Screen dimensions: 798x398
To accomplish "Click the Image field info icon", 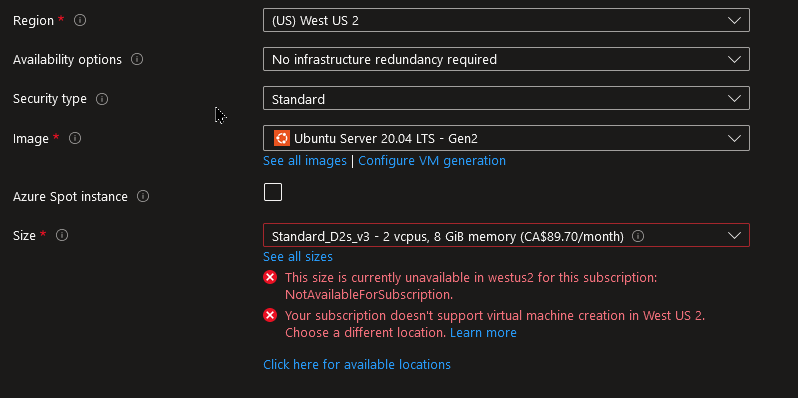I will click(75, 138).
